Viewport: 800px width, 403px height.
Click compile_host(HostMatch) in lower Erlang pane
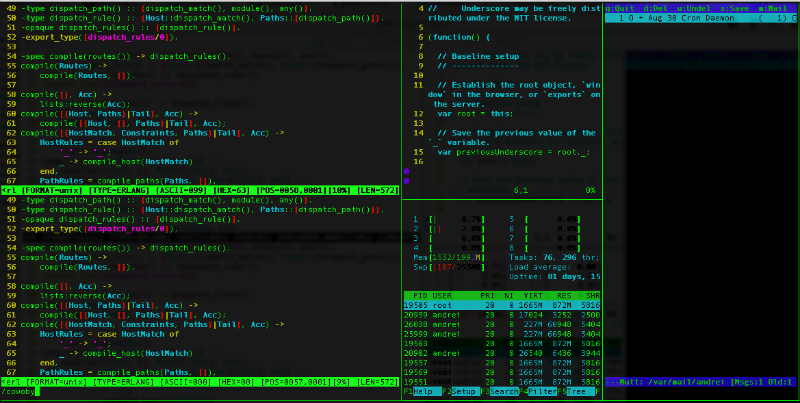[138, 353]
